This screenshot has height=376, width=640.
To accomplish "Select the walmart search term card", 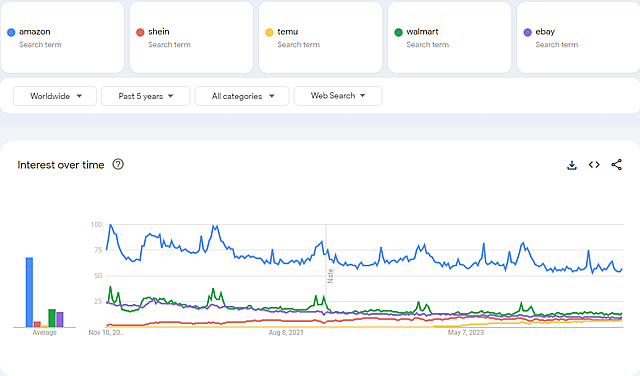I will click(449, 37).
